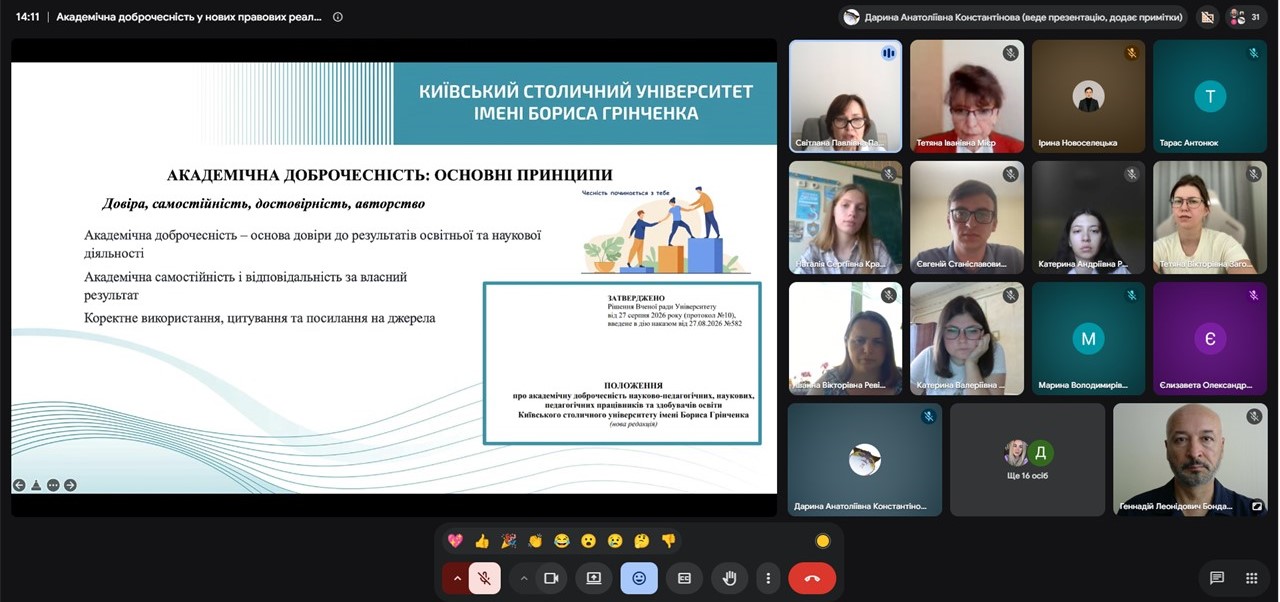Click the shared presentation slide
Image resolution: width=1280 pixels, height=602 pixels.
pos(394,278)
